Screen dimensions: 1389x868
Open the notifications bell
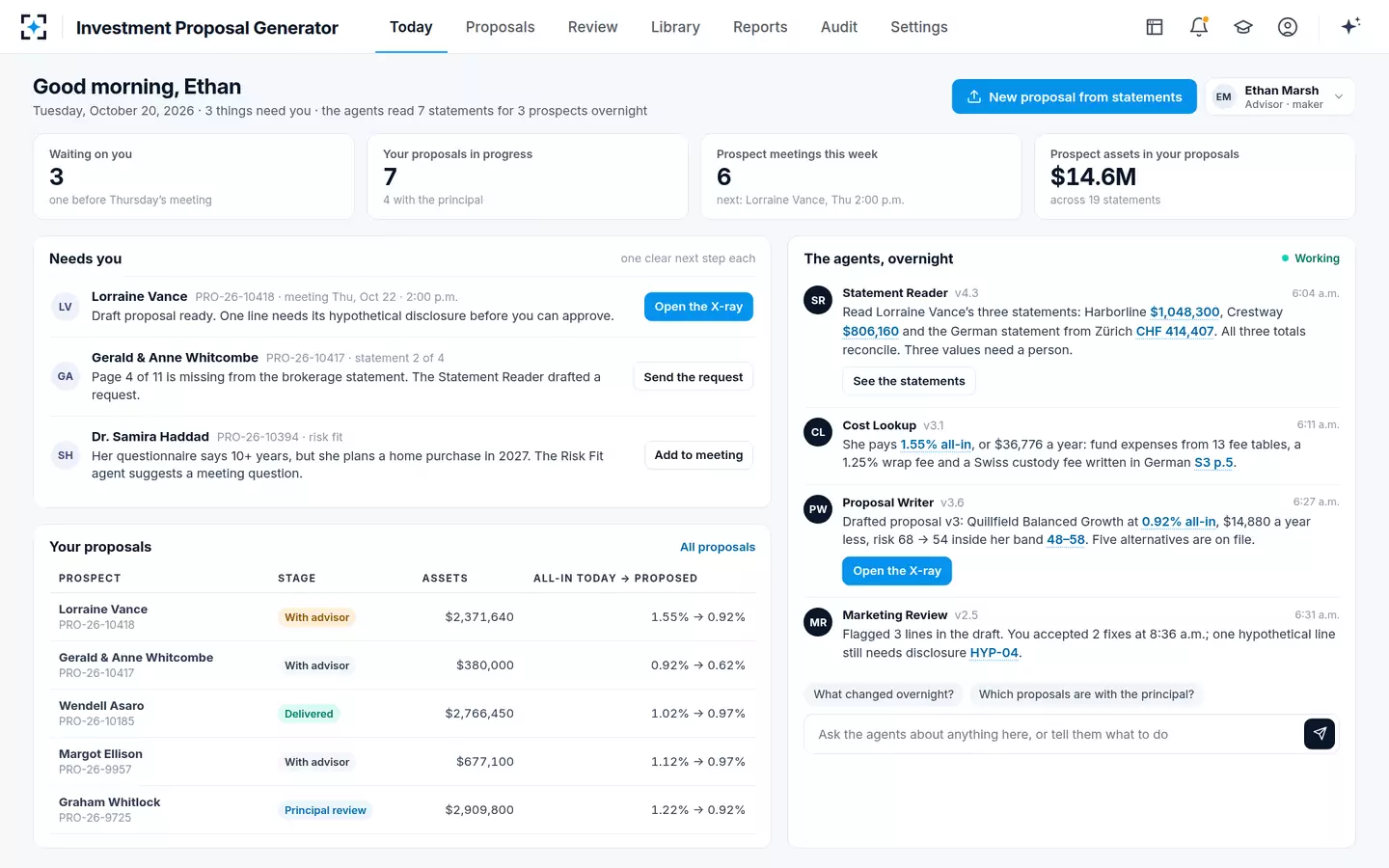(1199, 27)
